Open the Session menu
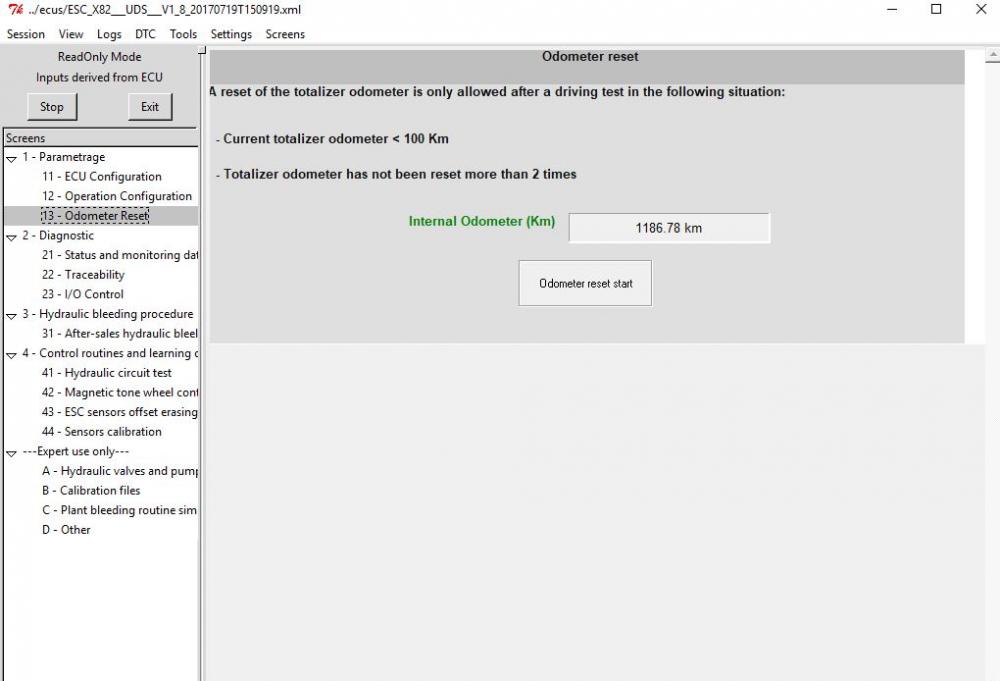The height and width of the screenshot is (681, 1000). (x=26, y=34)
